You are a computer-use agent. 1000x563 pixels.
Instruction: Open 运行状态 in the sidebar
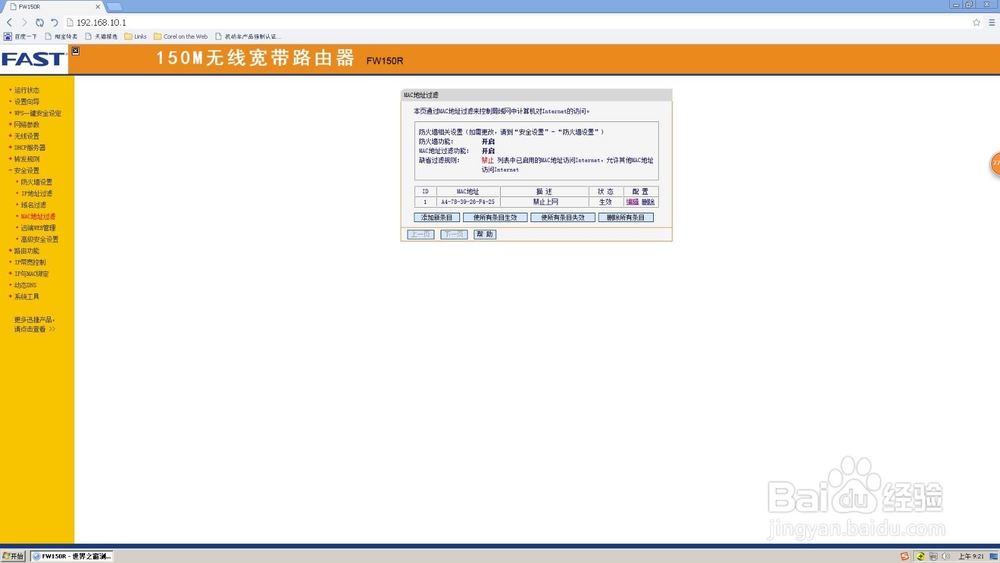click(26, 90)
